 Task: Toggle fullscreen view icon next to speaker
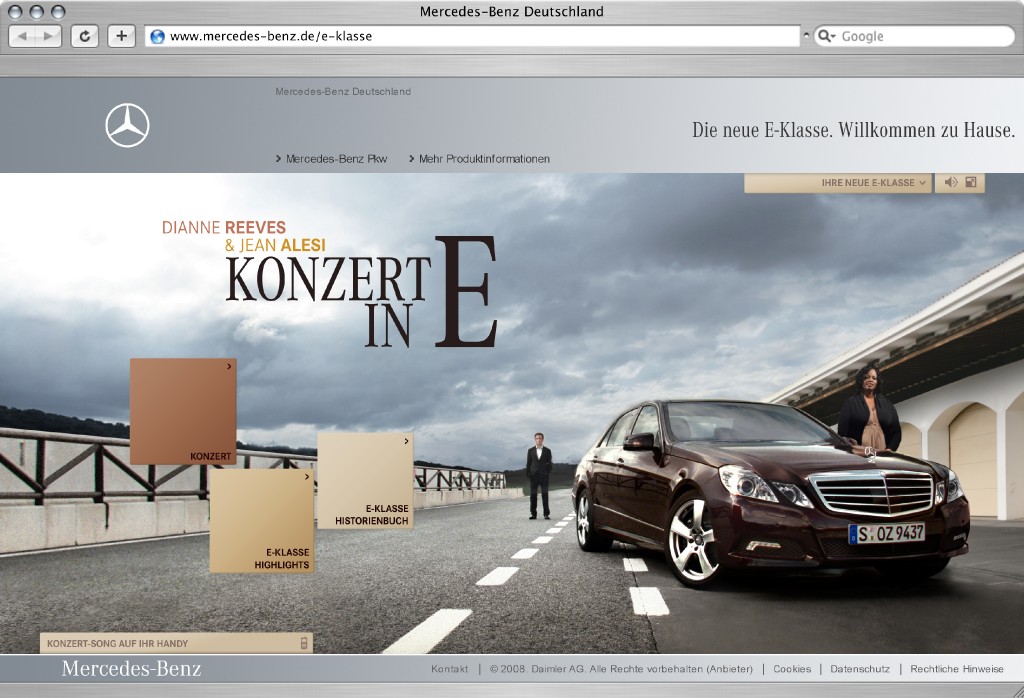pyautogui.click(x=971, y=183)
